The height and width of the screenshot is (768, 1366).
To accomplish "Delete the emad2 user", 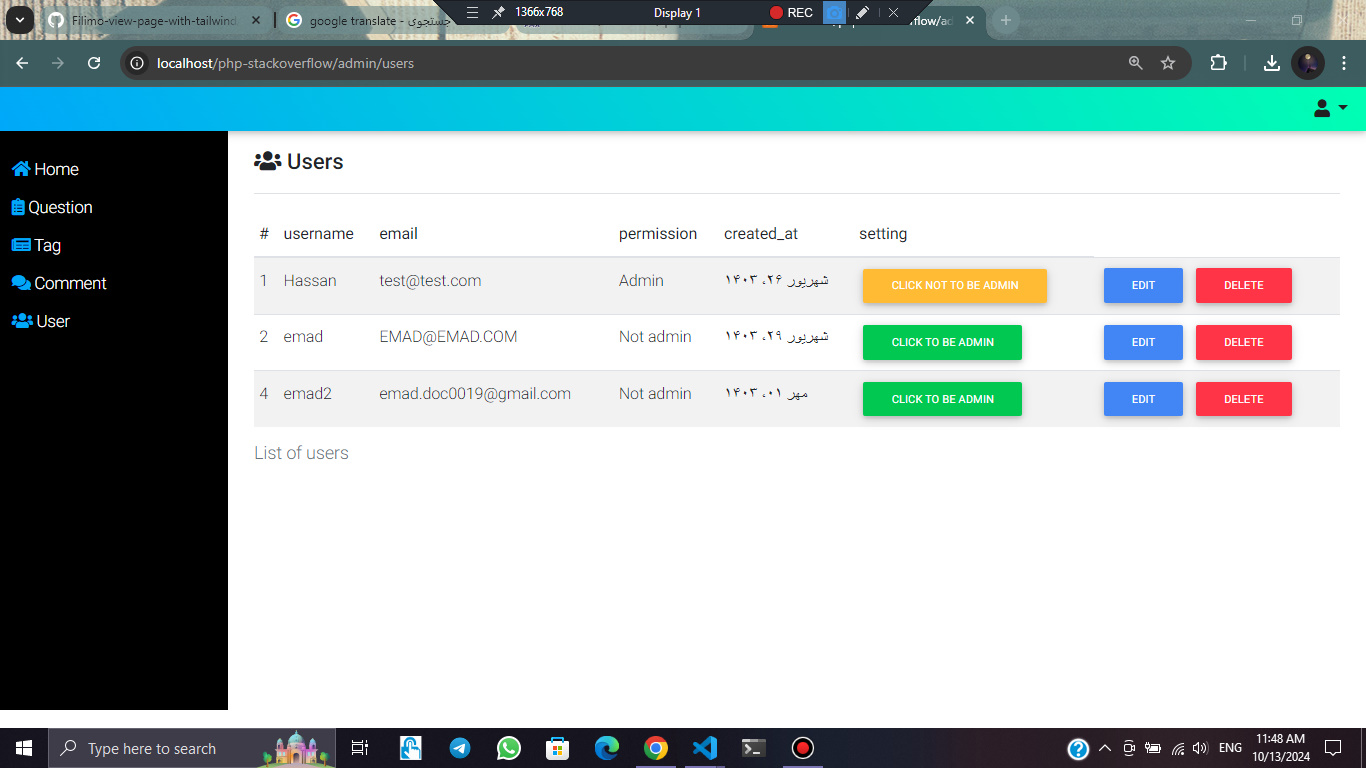I will (1244, 399).
